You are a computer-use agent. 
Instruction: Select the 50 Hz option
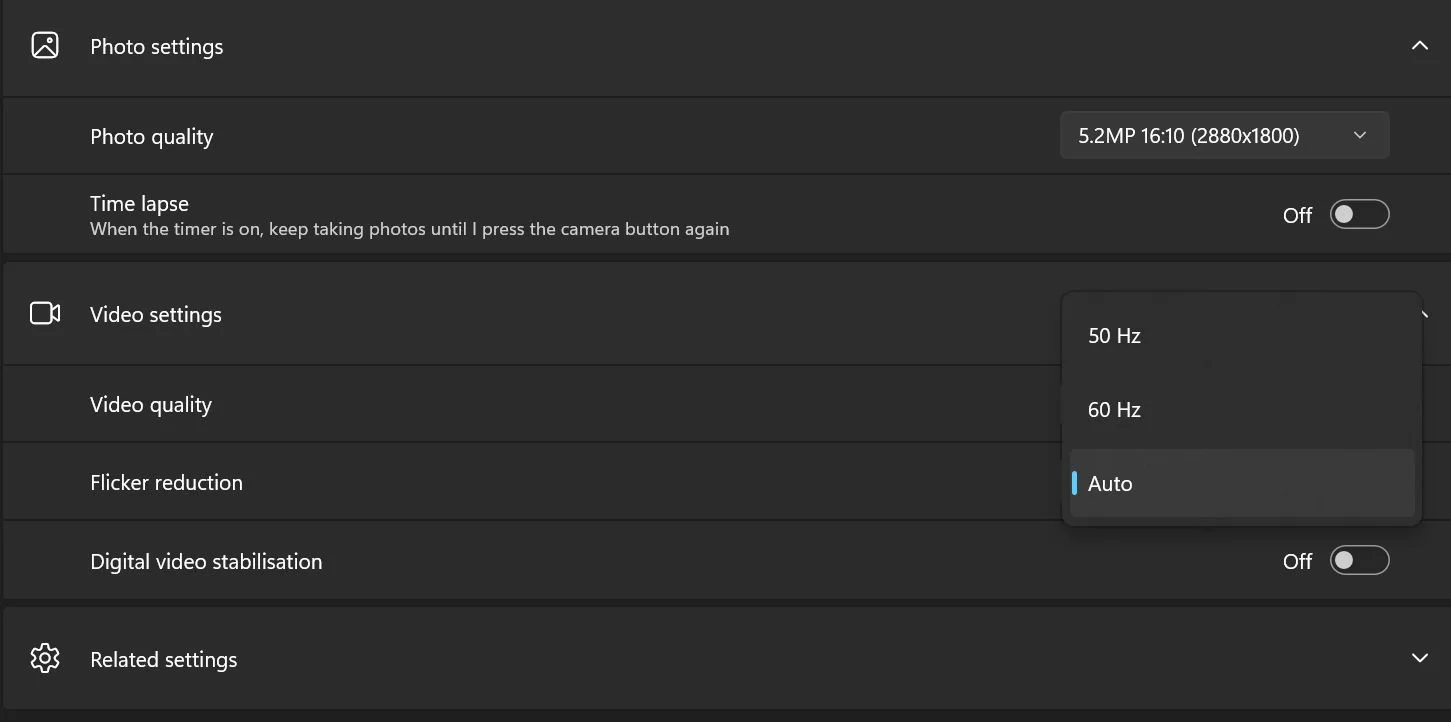coord(1242,335)
